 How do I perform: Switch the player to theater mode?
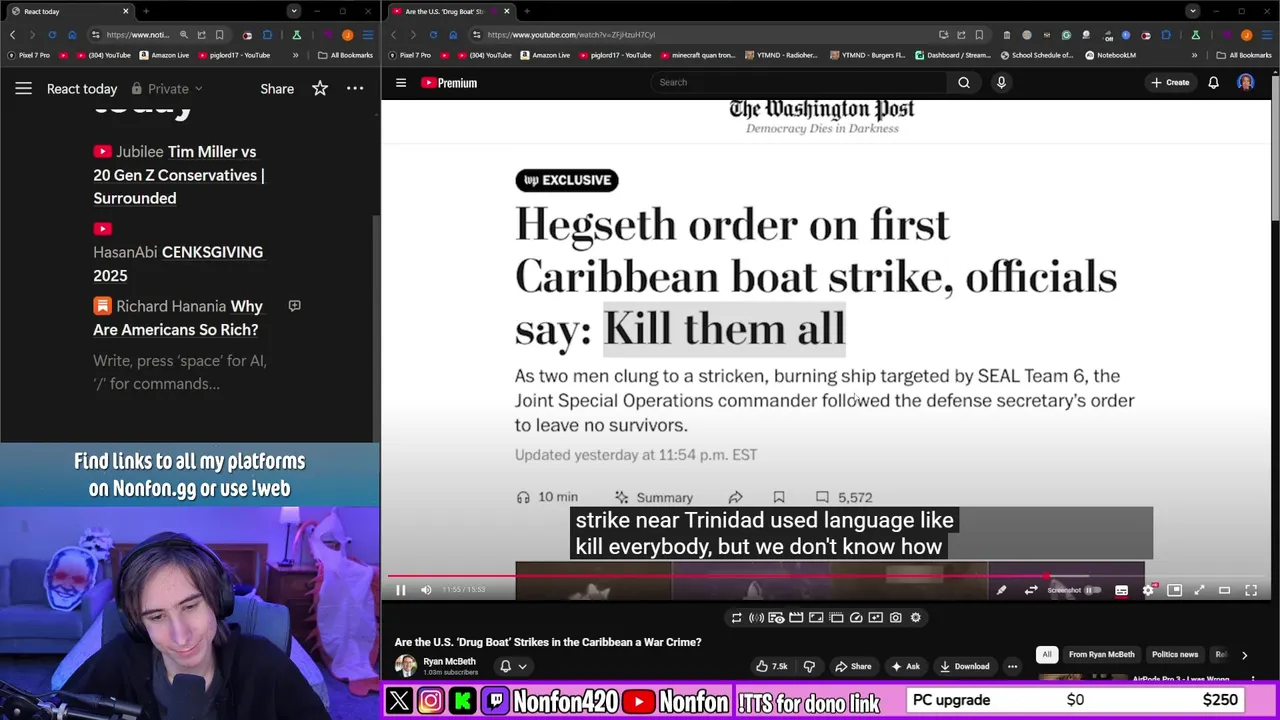pos(1224,590)
